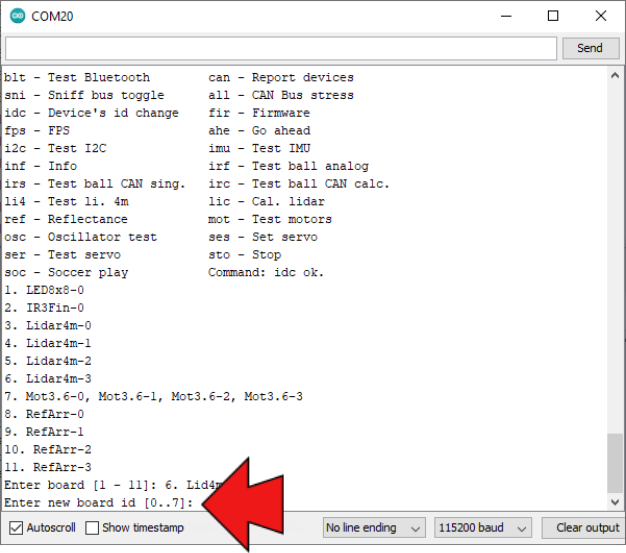This screenshot has height=553, width=626.
Task: Focus the serial command input field
Action: (x=280, y=48)
